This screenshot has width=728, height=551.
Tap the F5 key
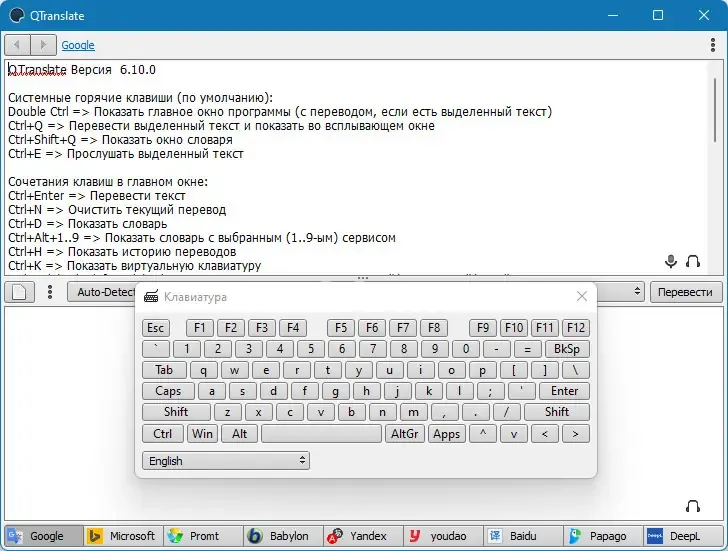click(341, 328)
